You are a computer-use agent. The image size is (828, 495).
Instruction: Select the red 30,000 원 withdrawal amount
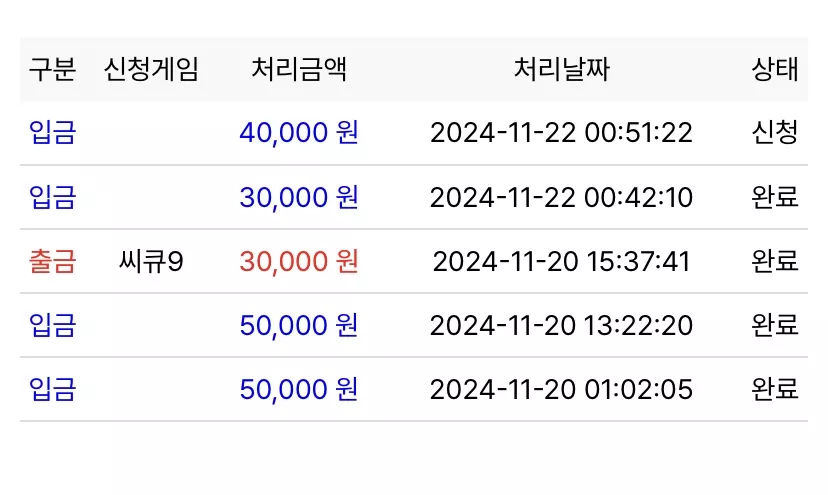point(299,261)
